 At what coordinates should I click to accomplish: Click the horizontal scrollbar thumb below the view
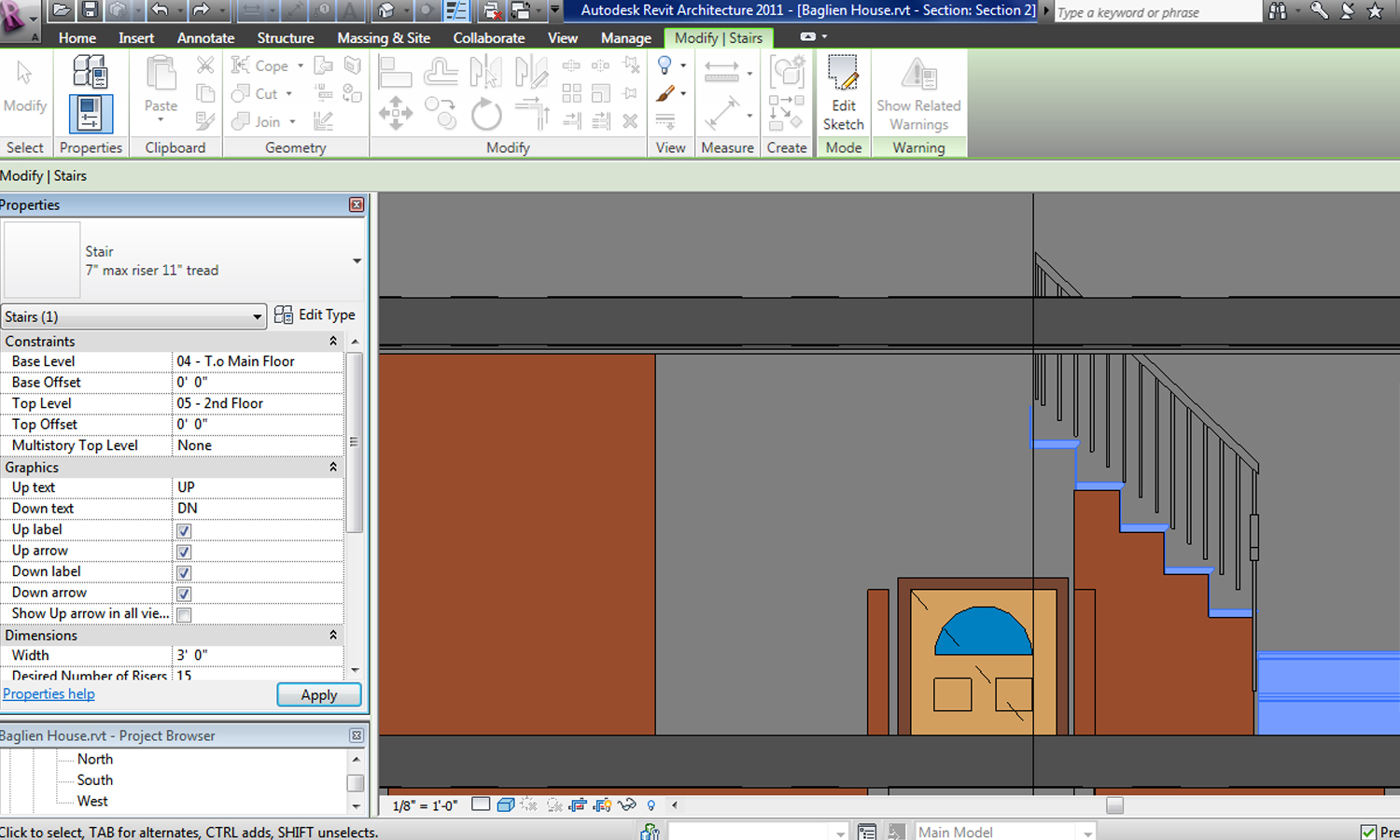[1114, 805]
